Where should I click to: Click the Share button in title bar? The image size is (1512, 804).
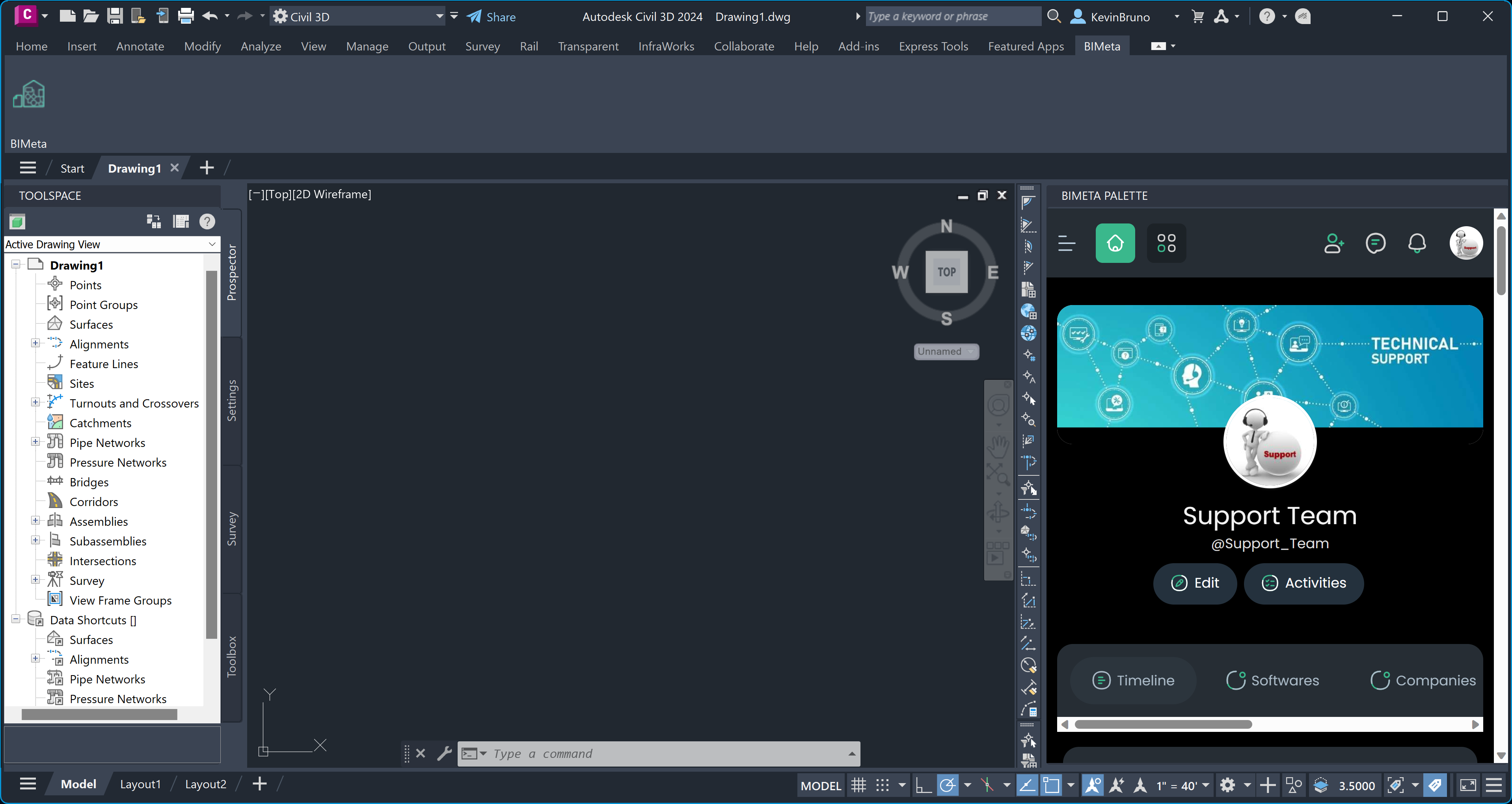coord(491,17)
